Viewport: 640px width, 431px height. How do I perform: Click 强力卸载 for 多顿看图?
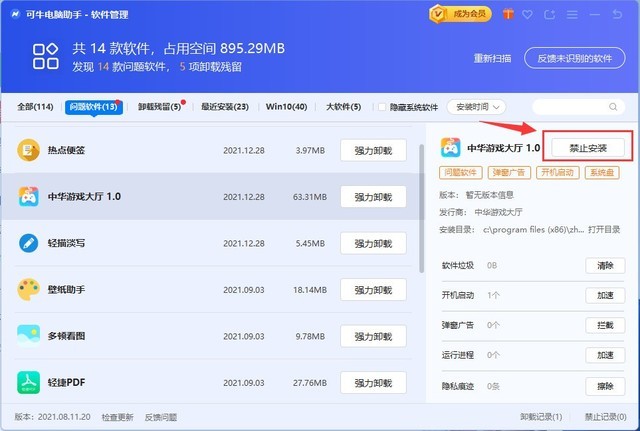[x=373, y=337]
